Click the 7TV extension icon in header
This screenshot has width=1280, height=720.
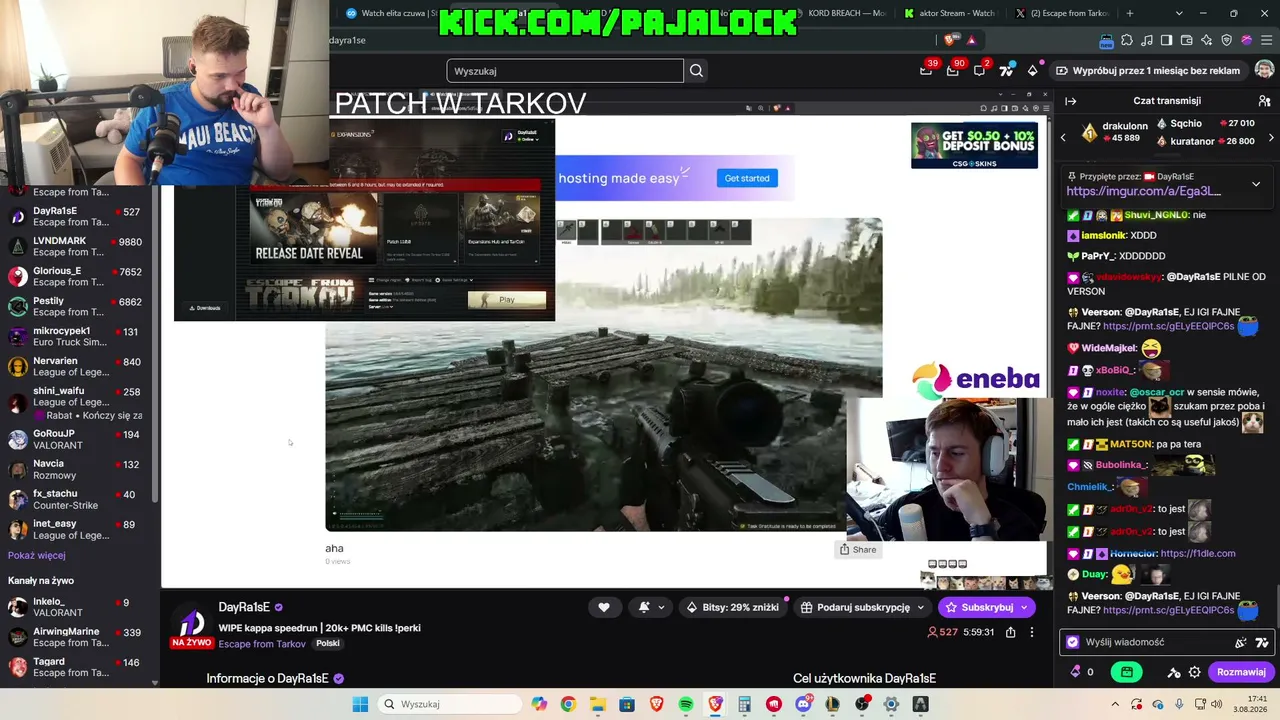pos(1006,70)
